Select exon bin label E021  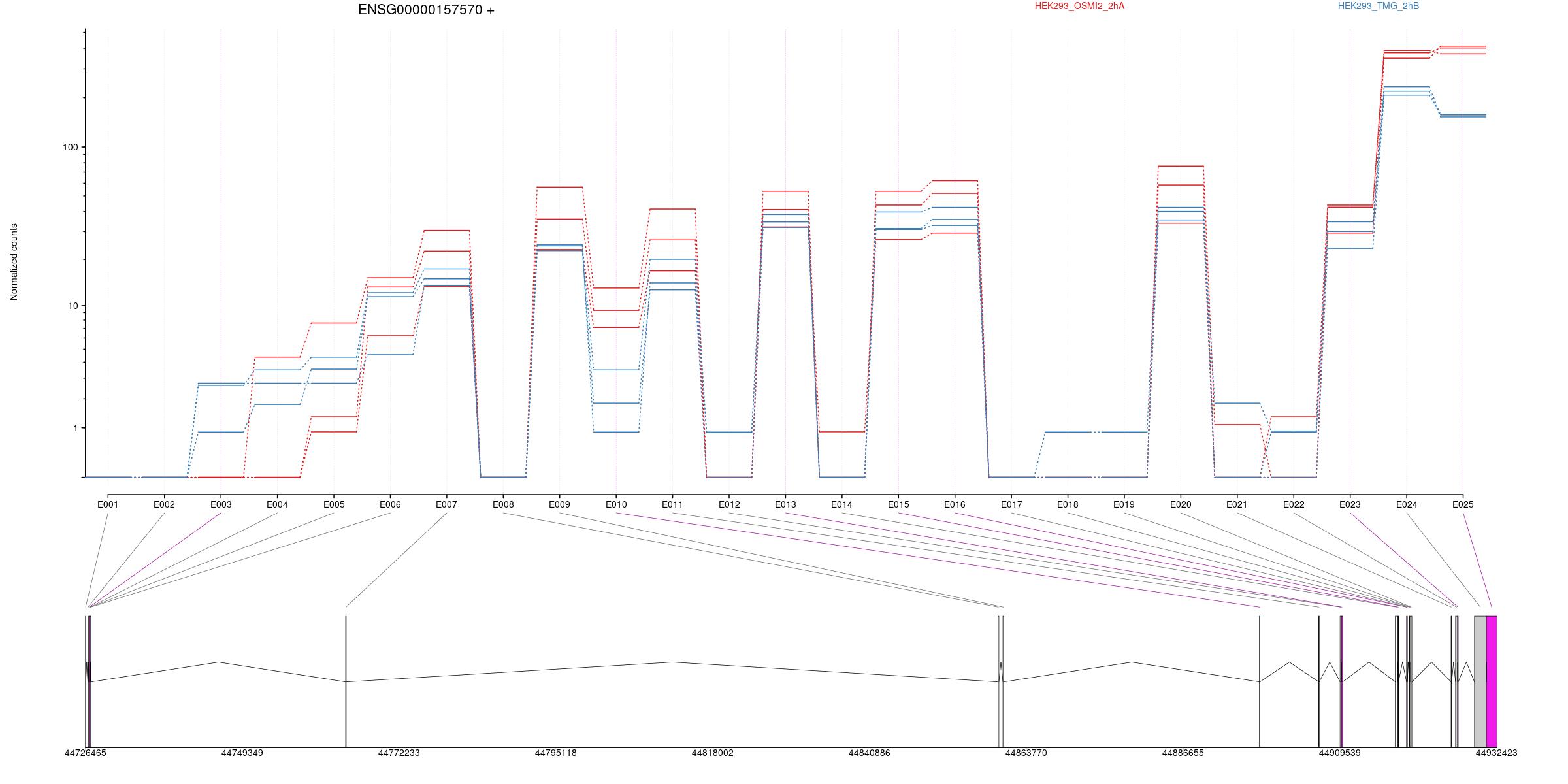[1237, 504]
